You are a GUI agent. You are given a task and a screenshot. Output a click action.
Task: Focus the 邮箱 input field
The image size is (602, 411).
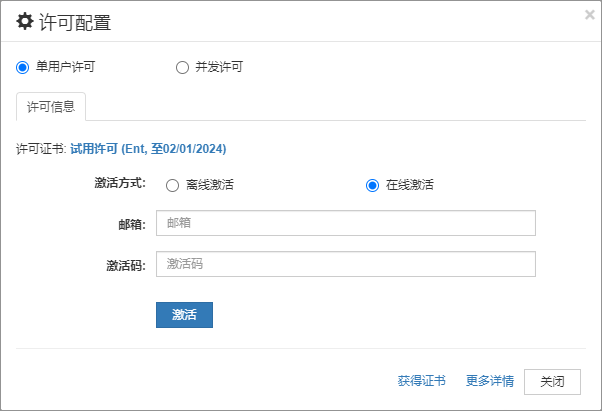pyautogui.click(x=346, y=223)
